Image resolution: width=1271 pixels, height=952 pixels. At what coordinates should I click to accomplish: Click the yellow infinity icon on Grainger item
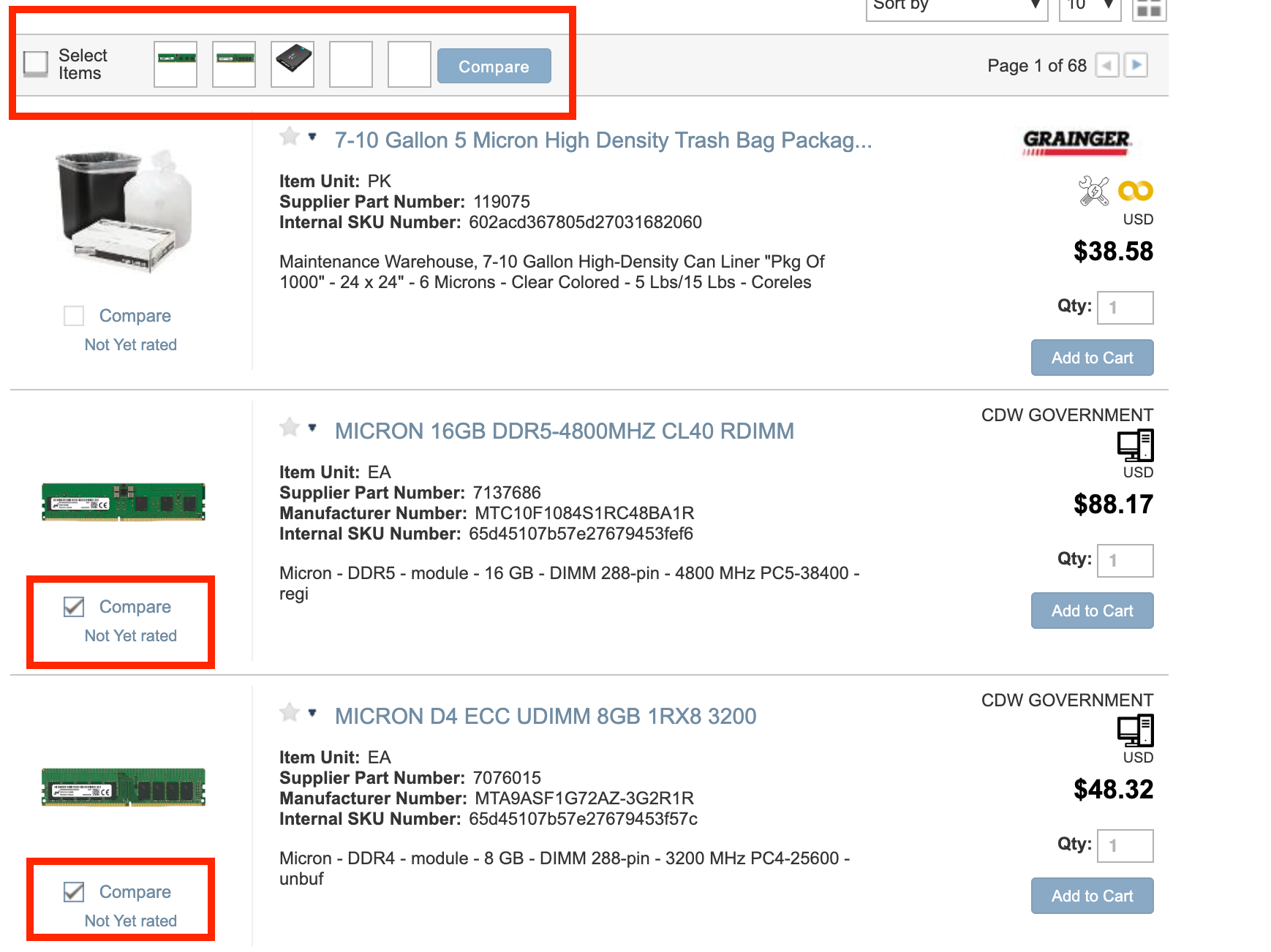pyautogui.click(x=1136, y=191)
